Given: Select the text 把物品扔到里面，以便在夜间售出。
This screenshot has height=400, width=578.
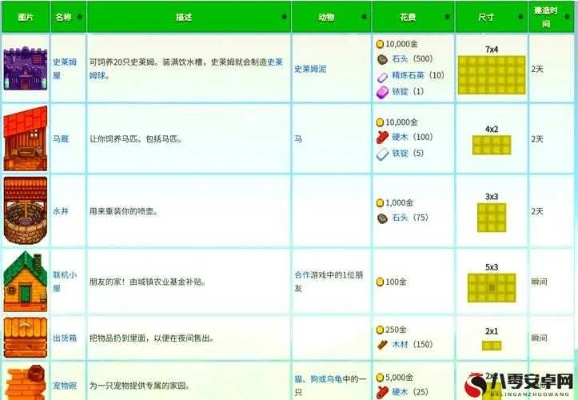Looking at the screenshot, I should pyautogui.click(x=152, y=338).
